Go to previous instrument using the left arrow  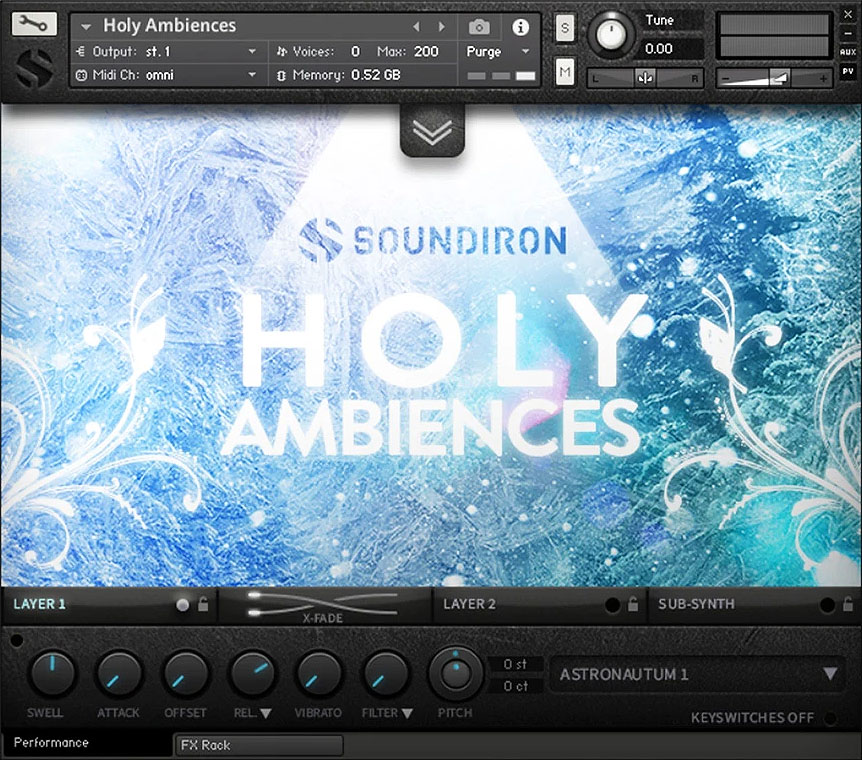[416, 26]
